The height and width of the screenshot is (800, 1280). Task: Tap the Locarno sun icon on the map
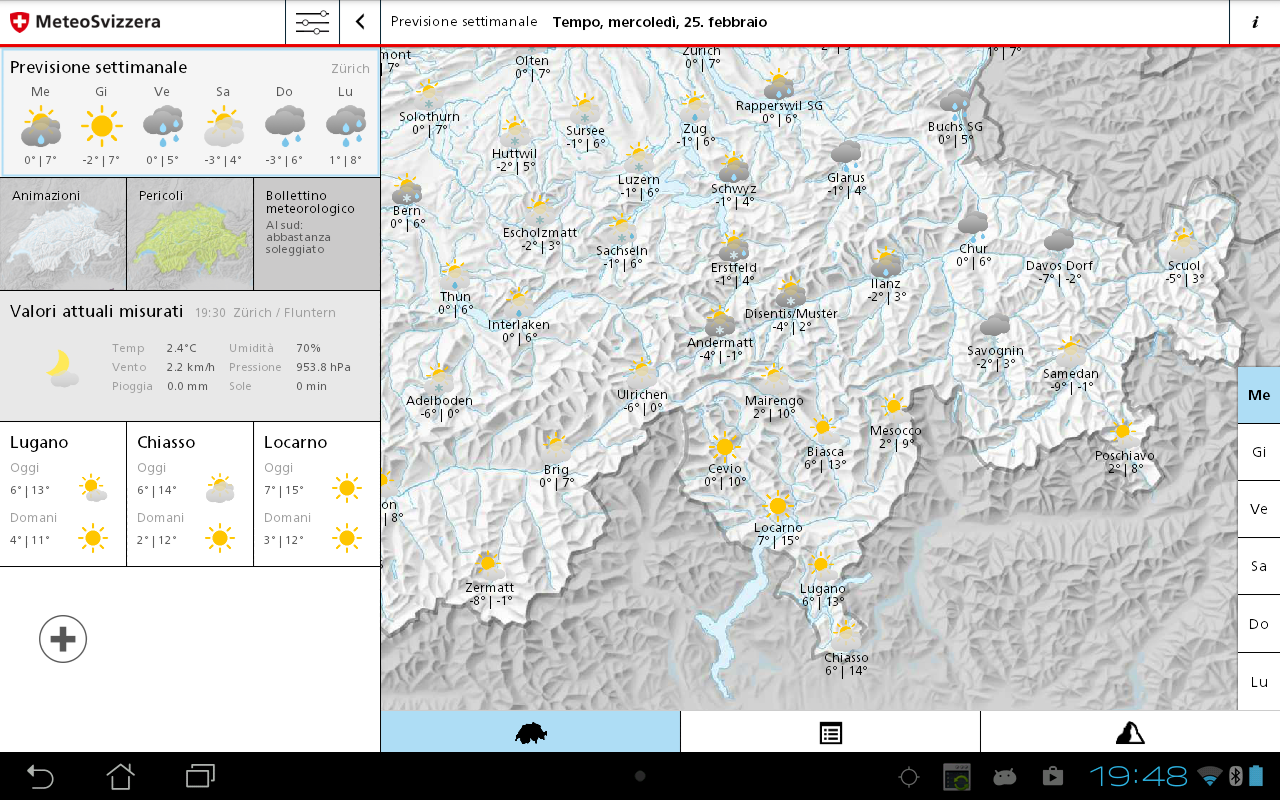[x=777, y=506]
